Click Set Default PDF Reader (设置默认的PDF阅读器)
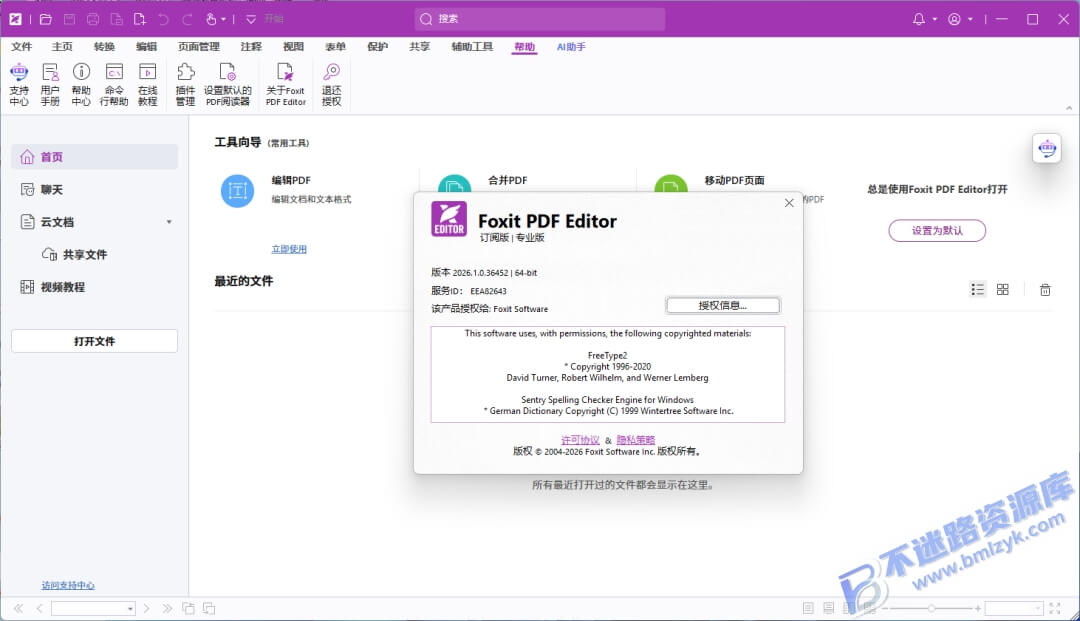The width and height of the screenshot is (1080, 621). click(227, 84)
